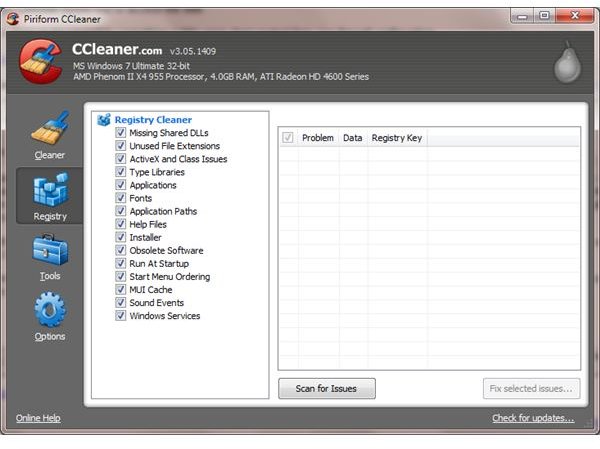
Task: Uncheck Unused File Extensions
Action: (x=121, y=145)
